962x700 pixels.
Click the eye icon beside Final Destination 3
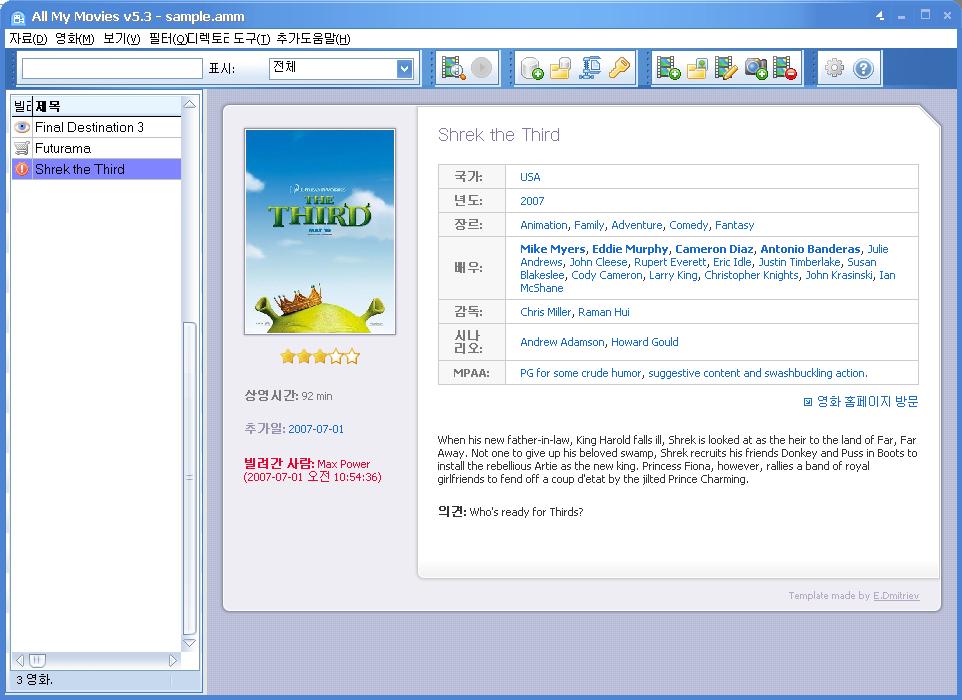[22, 127]
